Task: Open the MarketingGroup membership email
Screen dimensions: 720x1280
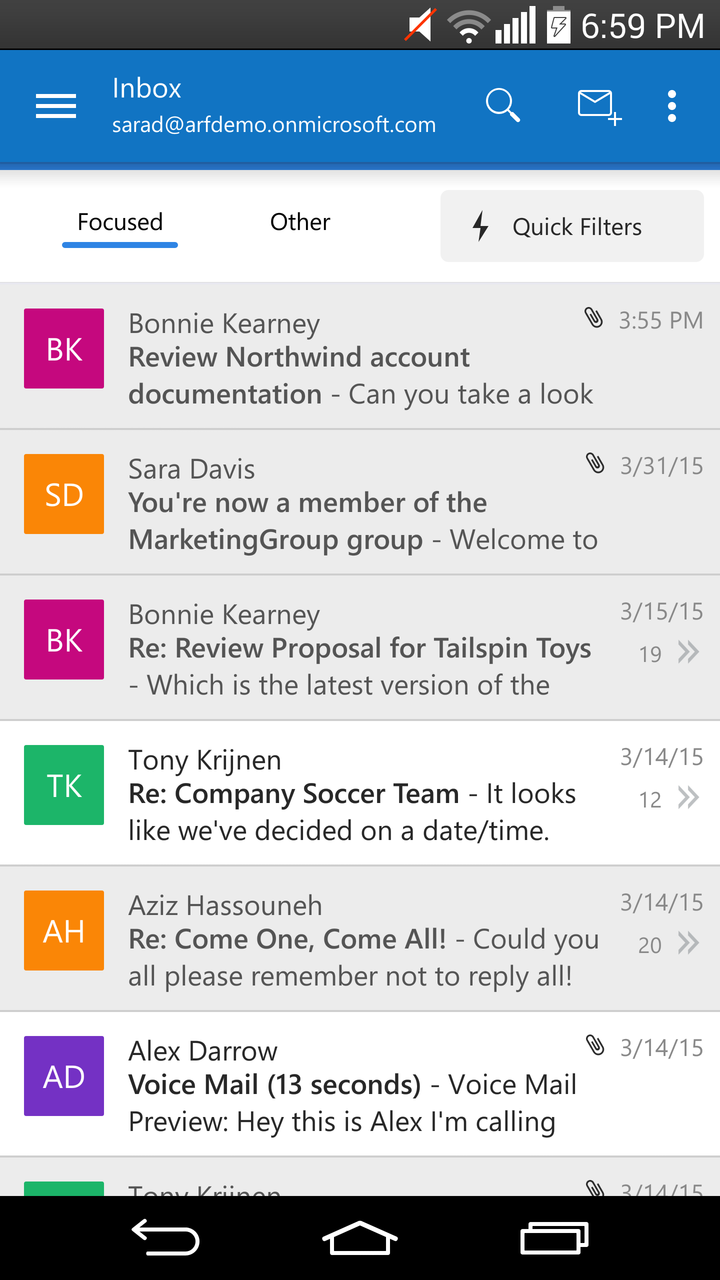Action: 360,521
